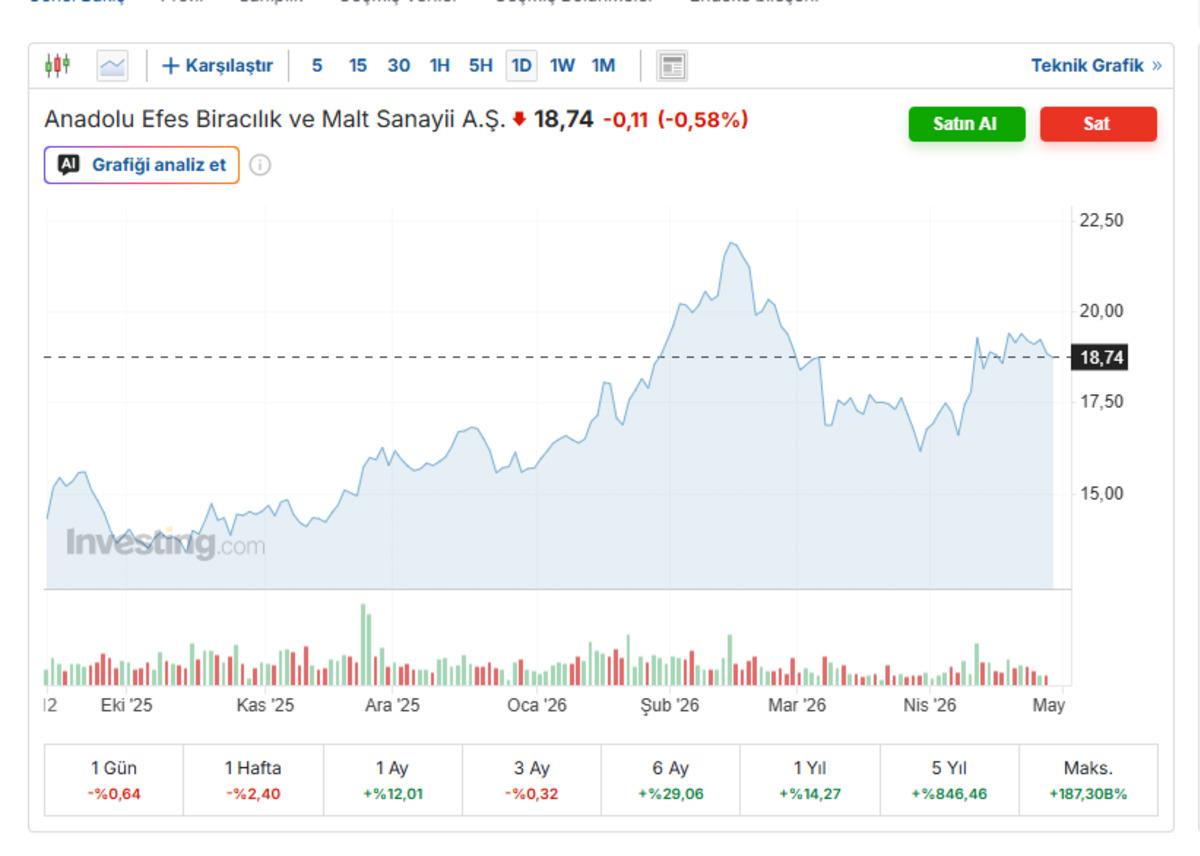
Task: Switch to the 1H interval
Action: click(x=439, y=66)
